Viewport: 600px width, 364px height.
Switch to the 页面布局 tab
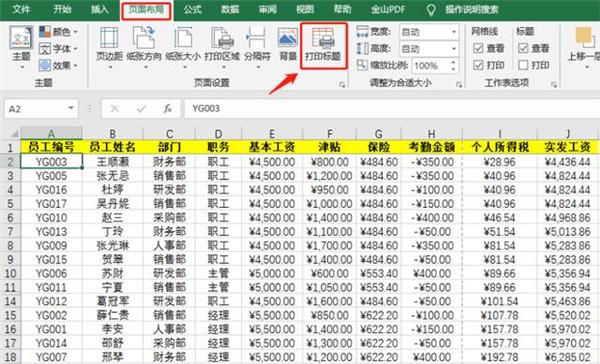[x=146, y=10]
